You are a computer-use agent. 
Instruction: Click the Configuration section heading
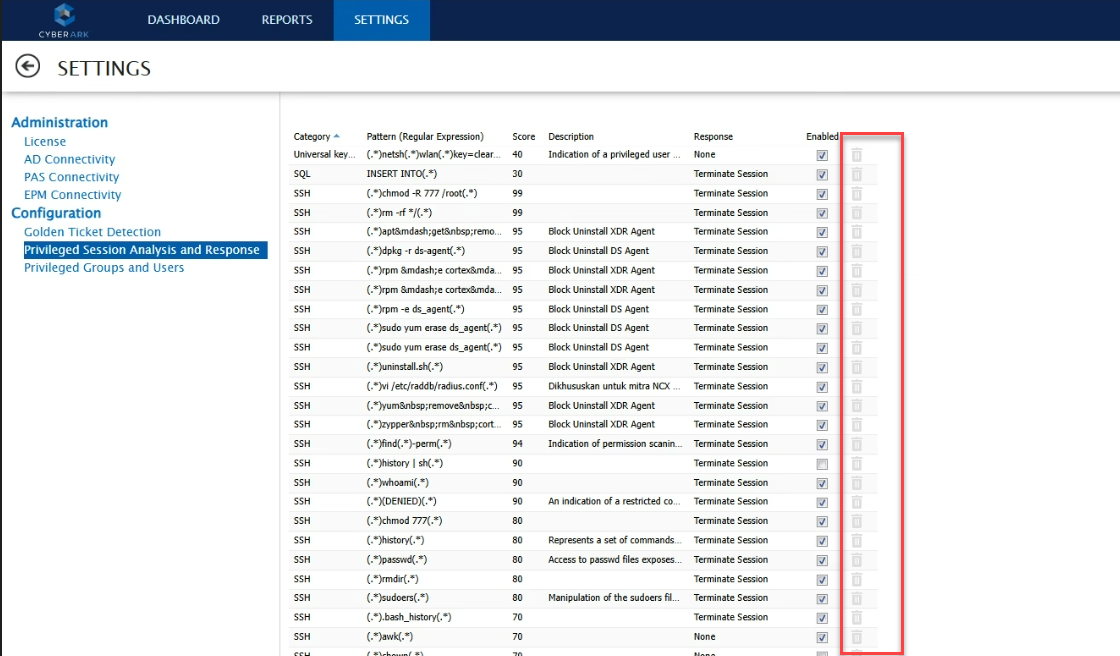point(56,213)
